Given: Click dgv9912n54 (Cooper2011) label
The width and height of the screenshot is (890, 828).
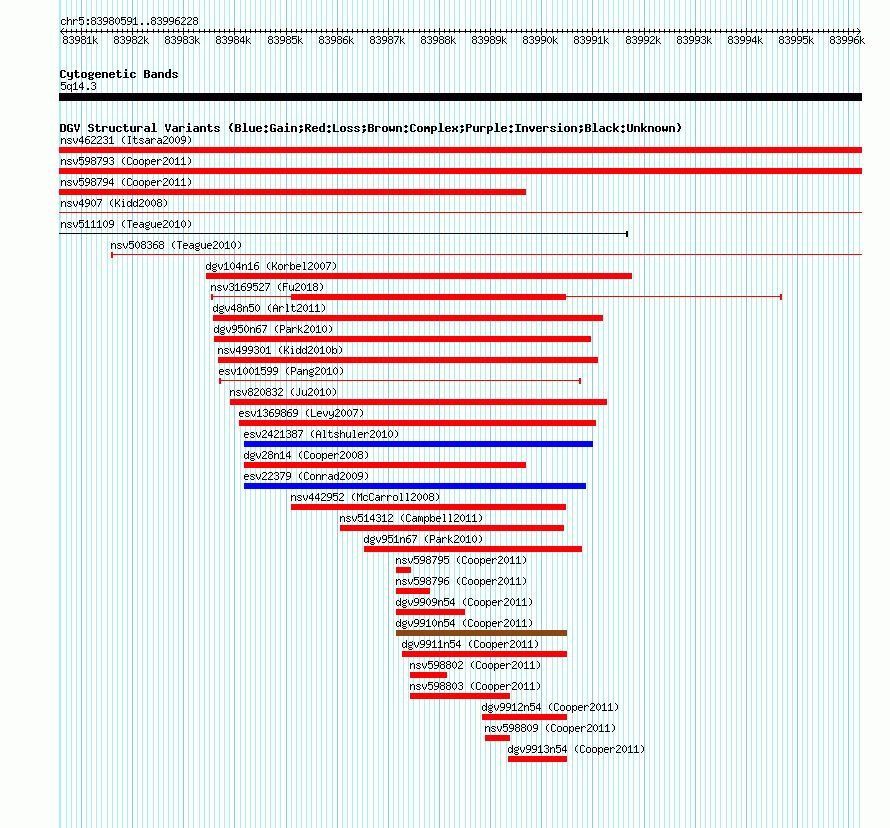Looking at the screenshot, I should point(550,707).
